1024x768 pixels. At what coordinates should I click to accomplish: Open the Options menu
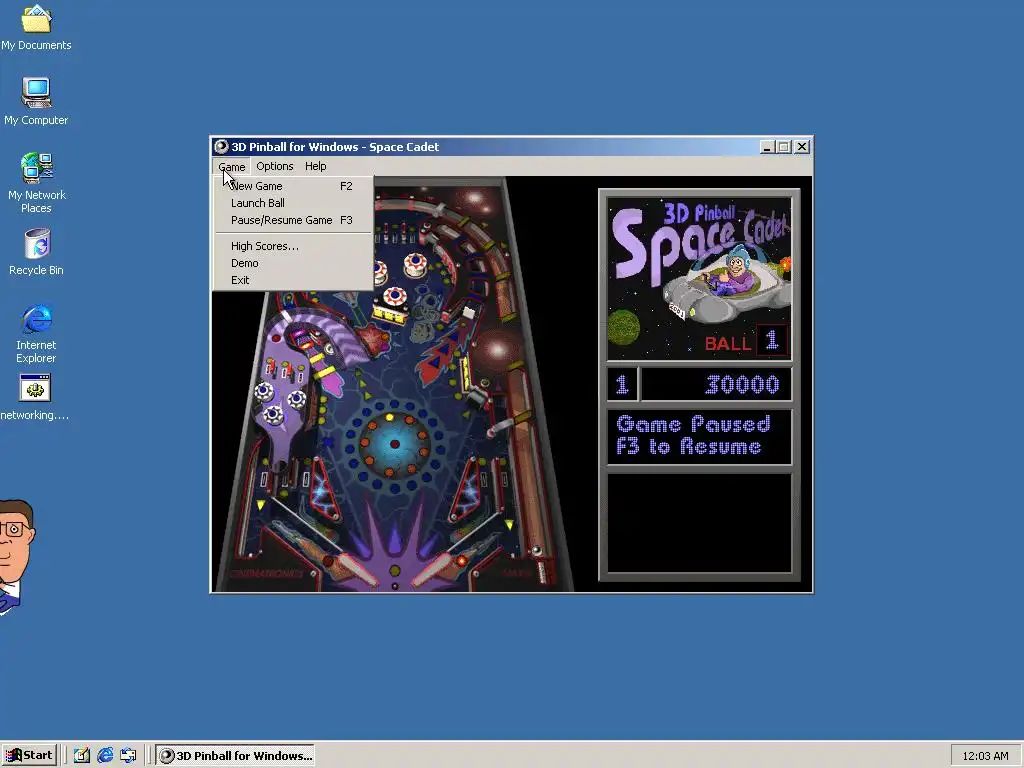pyautogui.click(x=274, y=167)
